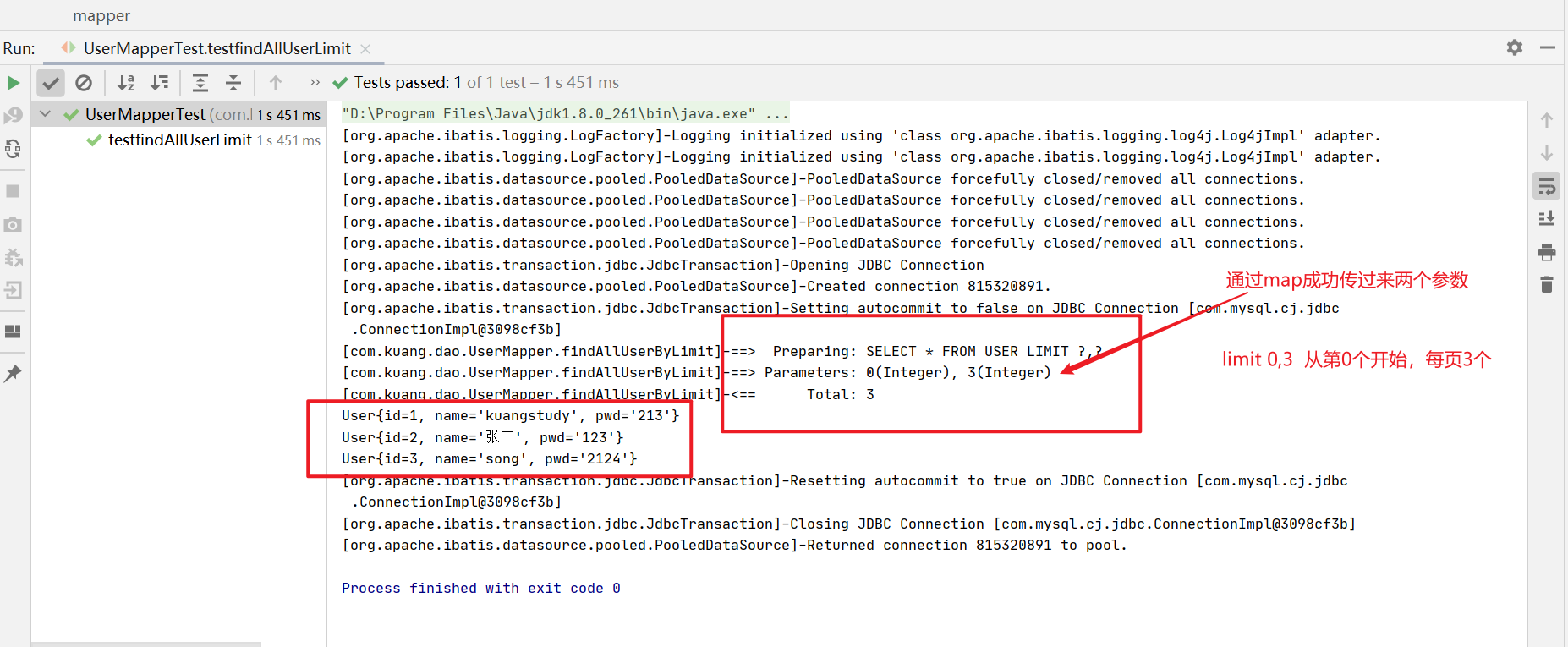Show more toolbar actions chevrons

[315, 82]
